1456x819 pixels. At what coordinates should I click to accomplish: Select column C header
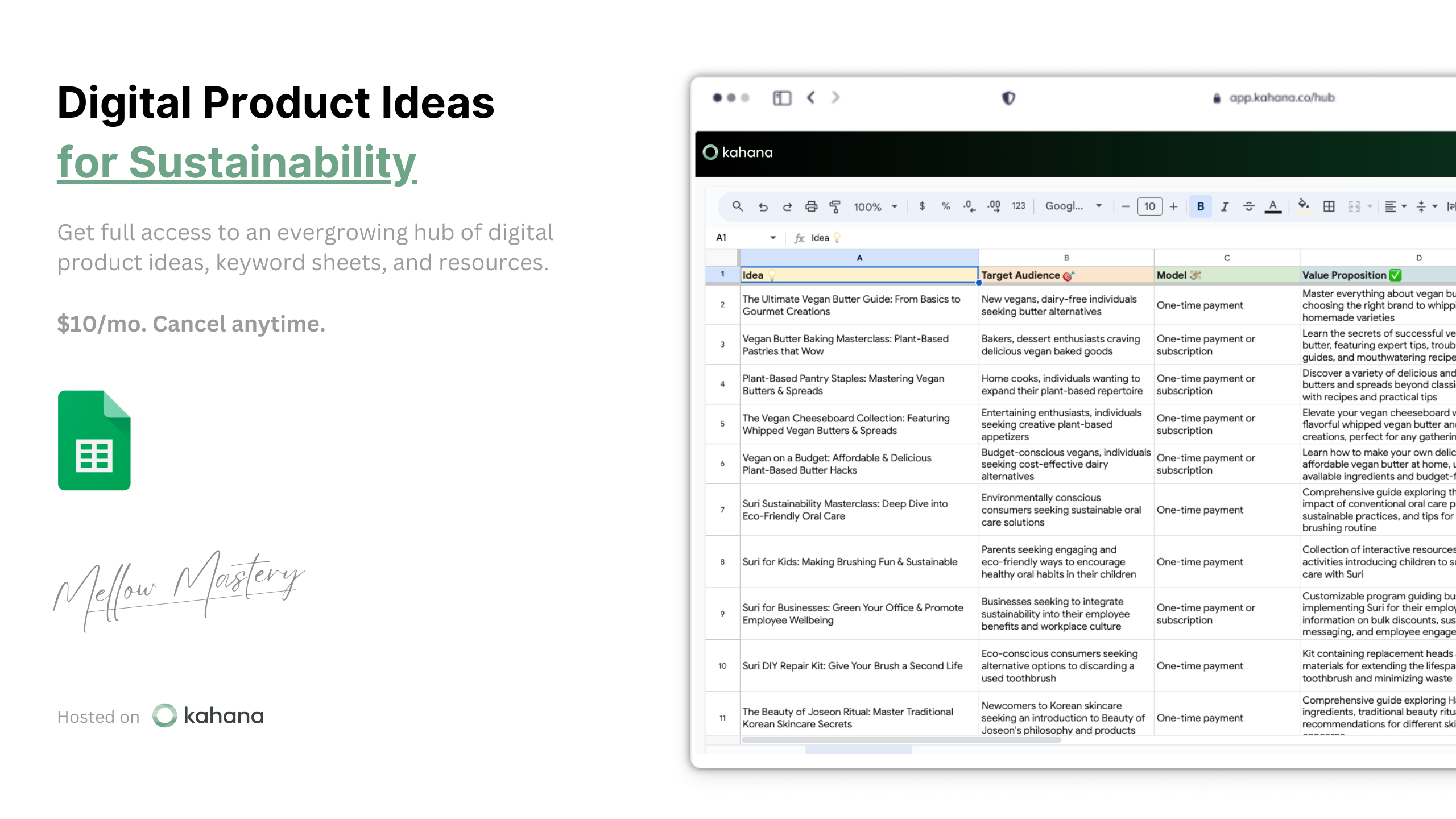click(x=1227, y=258)
